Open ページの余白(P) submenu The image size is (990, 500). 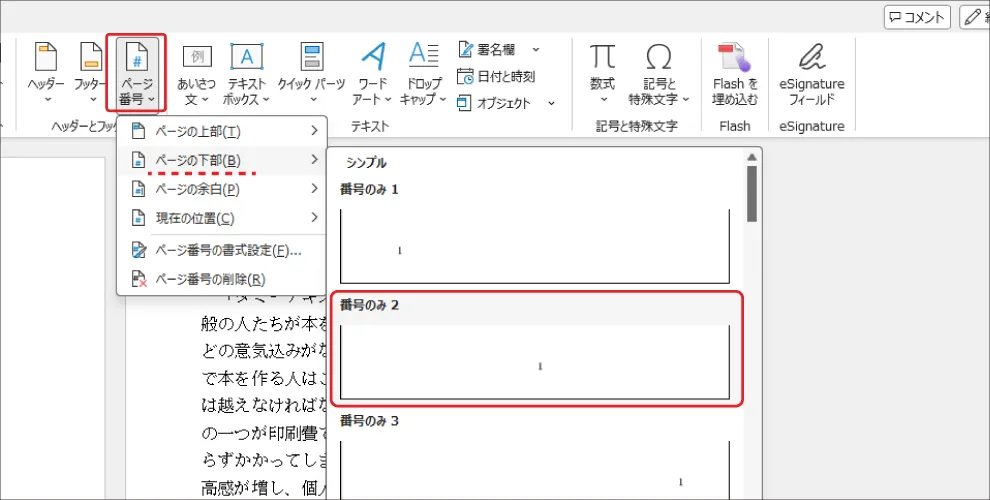point(222,189)
